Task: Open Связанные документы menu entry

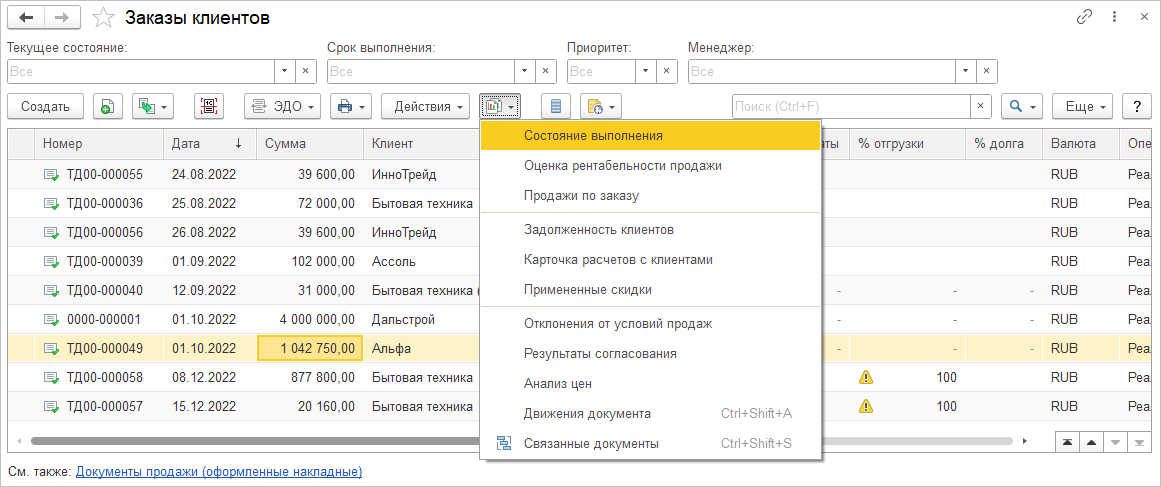Action: click(591, 443)
